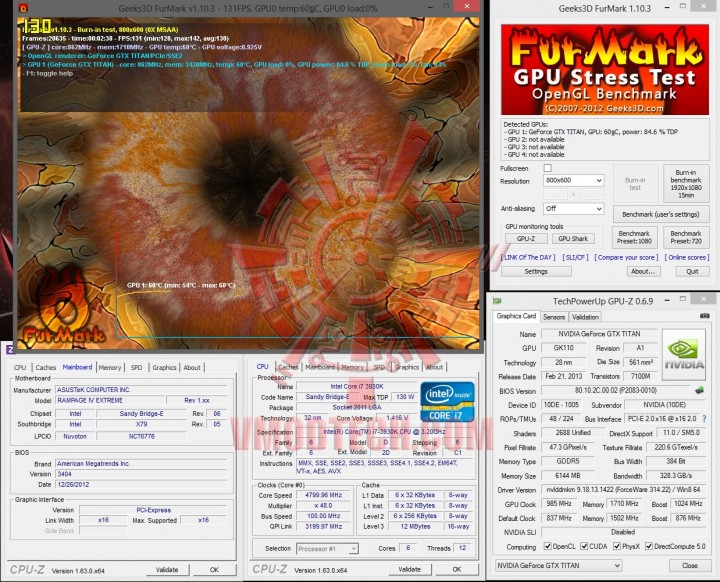Image resolution: width=720 pixels, height=582 pixels.
Task: Run Benchmark Preset:1080
Action: (634, 237)
